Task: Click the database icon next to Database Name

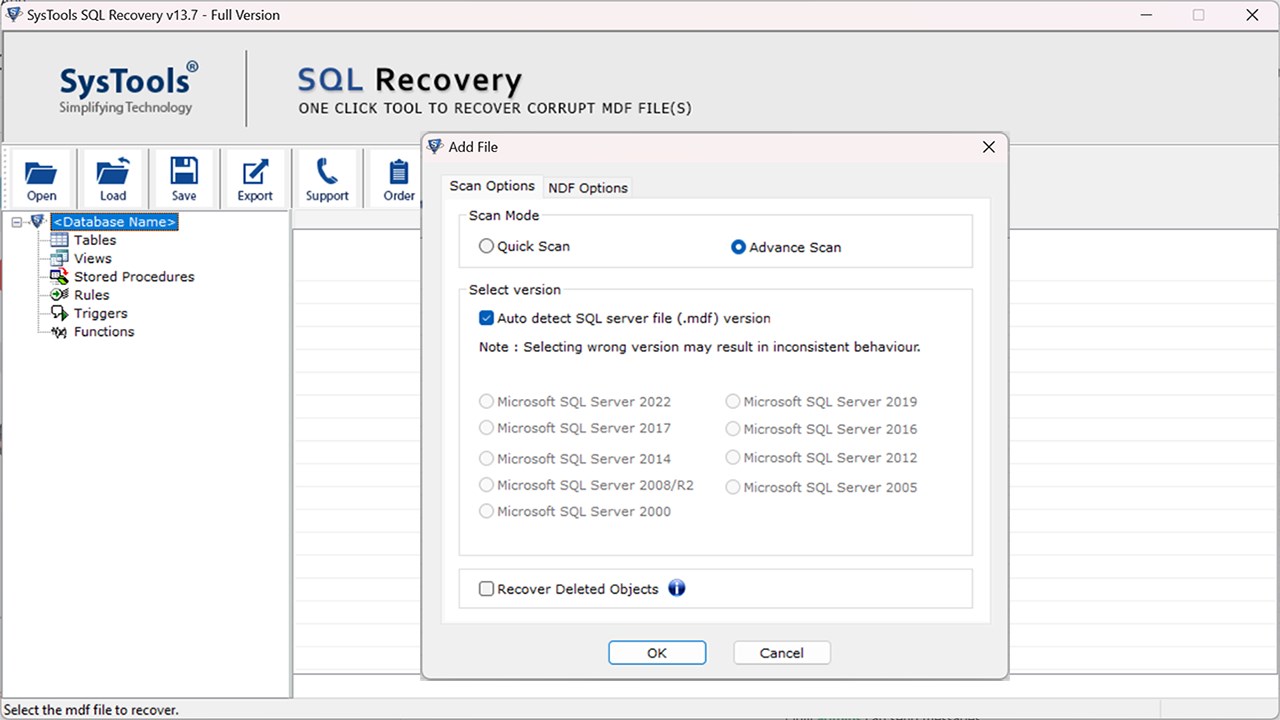Action: [x=38, y=222]
